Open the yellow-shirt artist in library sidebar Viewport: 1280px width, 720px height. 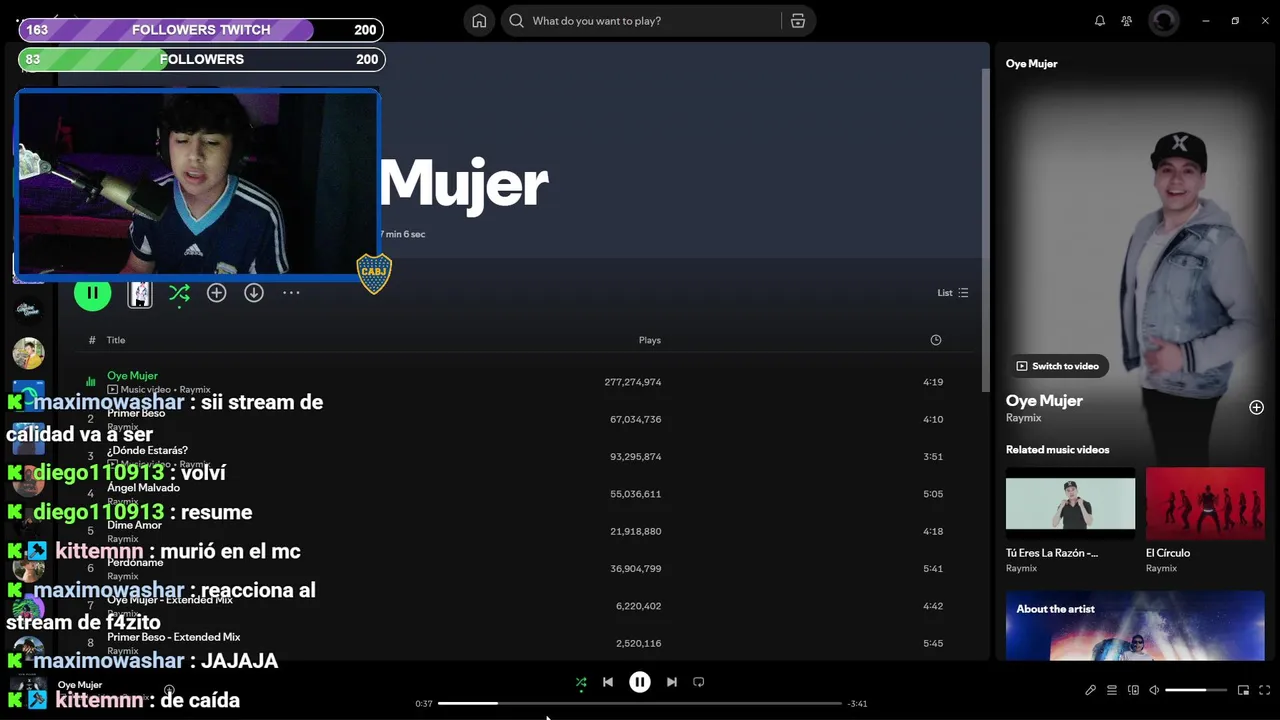28,353
